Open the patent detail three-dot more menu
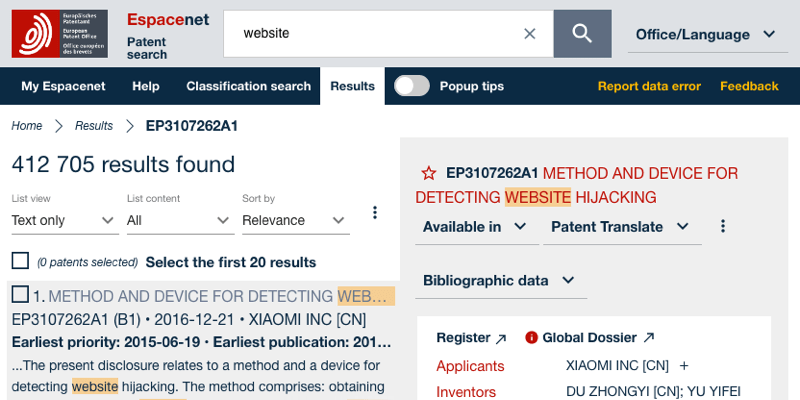This screenshot has width=800, height=400. click(x=724, y=227)
